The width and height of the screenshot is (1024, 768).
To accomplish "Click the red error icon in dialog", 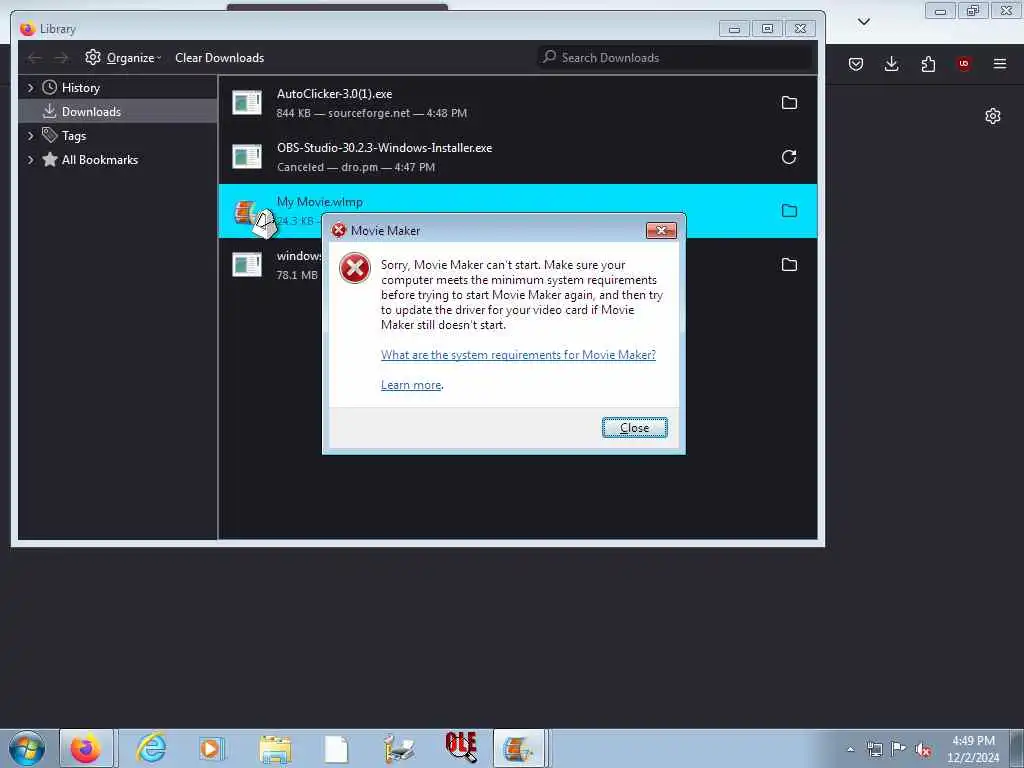I will tap(355, 268).
